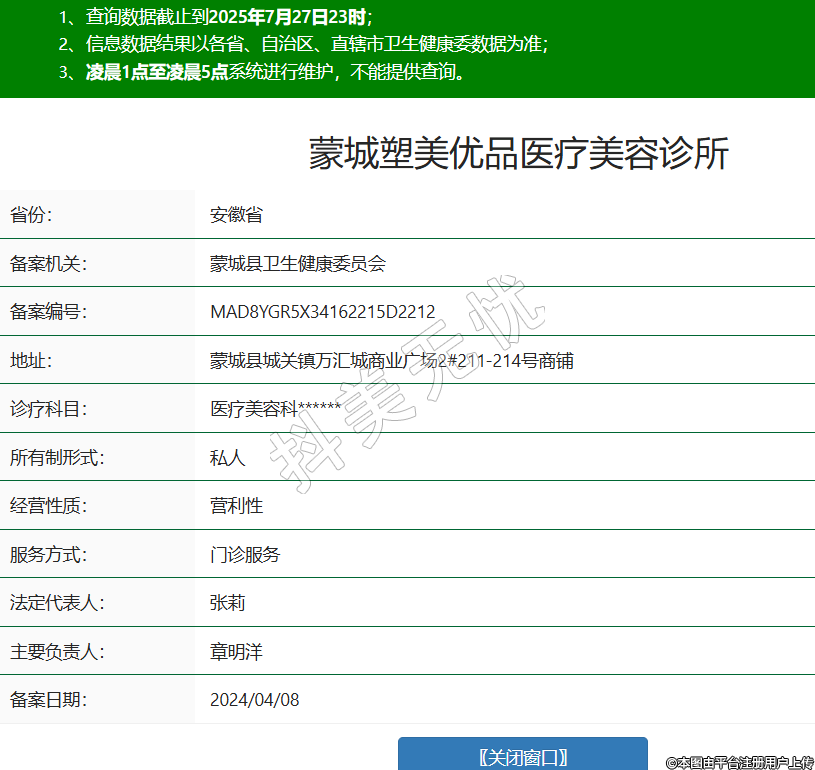Click the 经营性质 row label
Image resolution: width=815 pixels, height=770 pixels.
pyautogui.click(x=49, y=506)
